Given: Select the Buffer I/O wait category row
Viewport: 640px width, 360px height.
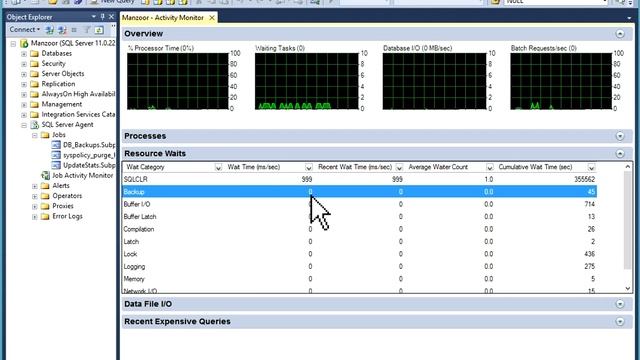Looking at the screenshot, I should [360, 204].
